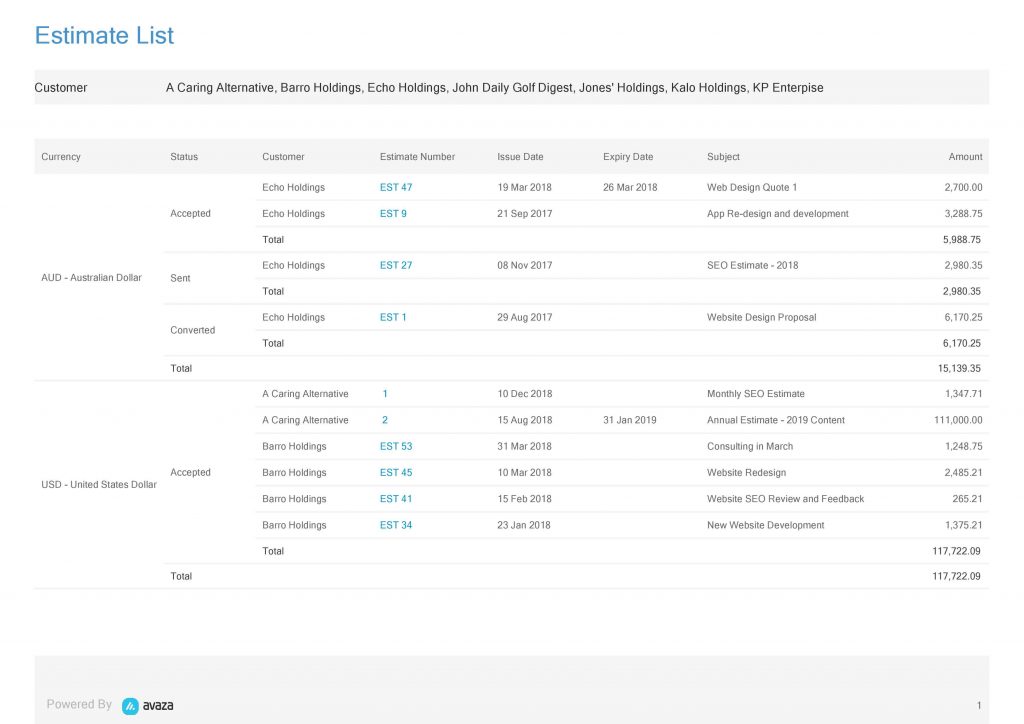This screenshot has width=1024, height=724.
Task: Select issue date 10 Mar 2018
Action: [524, 473]
